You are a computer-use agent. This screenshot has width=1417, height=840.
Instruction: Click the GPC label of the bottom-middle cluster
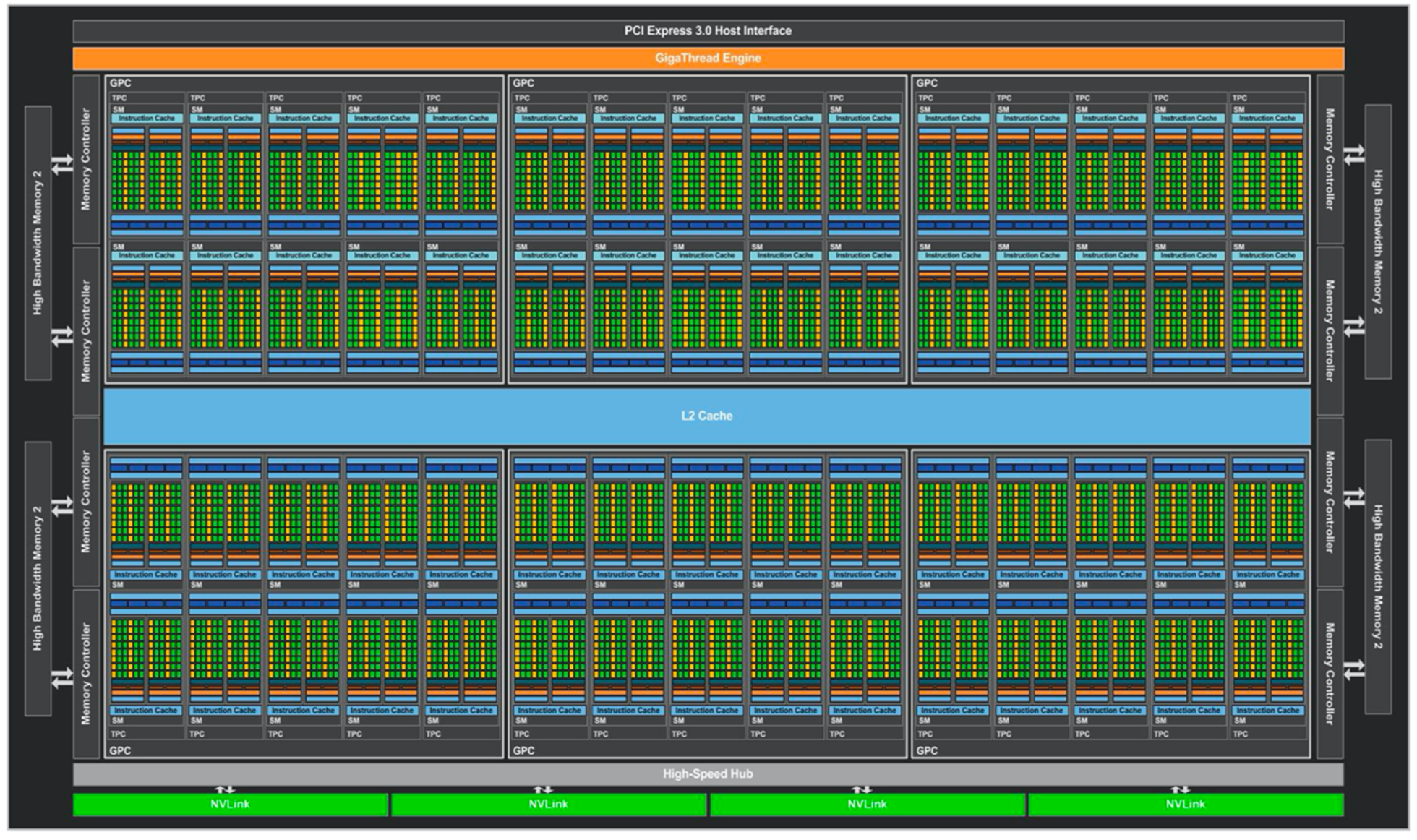point(523,750)
